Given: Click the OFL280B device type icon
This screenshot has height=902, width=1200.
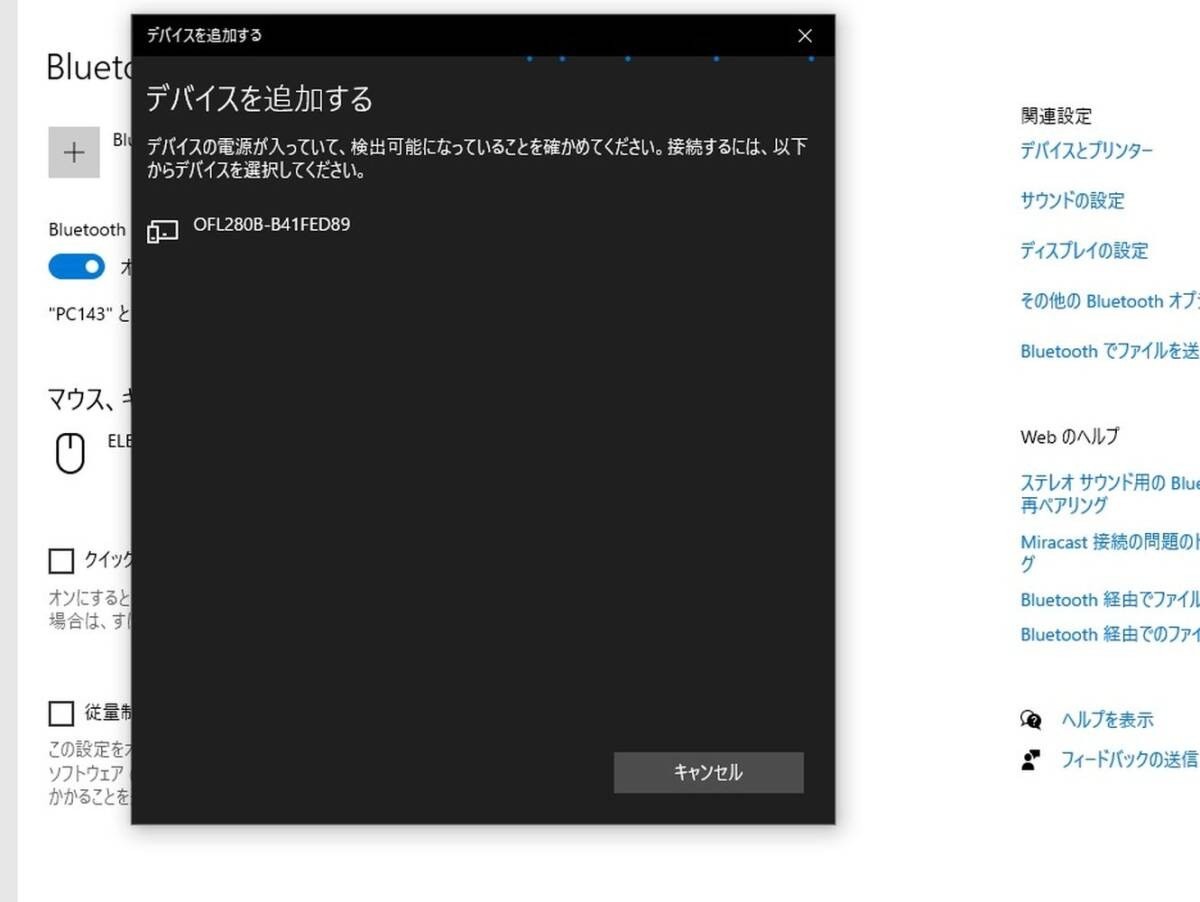Looking at the screenshot, I should (162, 231).
